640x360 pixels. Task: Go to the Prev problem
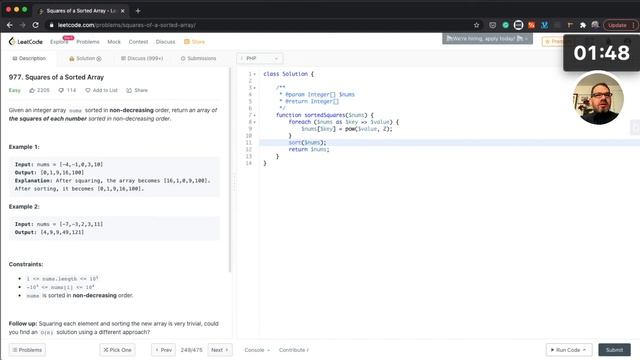(163, 350)
